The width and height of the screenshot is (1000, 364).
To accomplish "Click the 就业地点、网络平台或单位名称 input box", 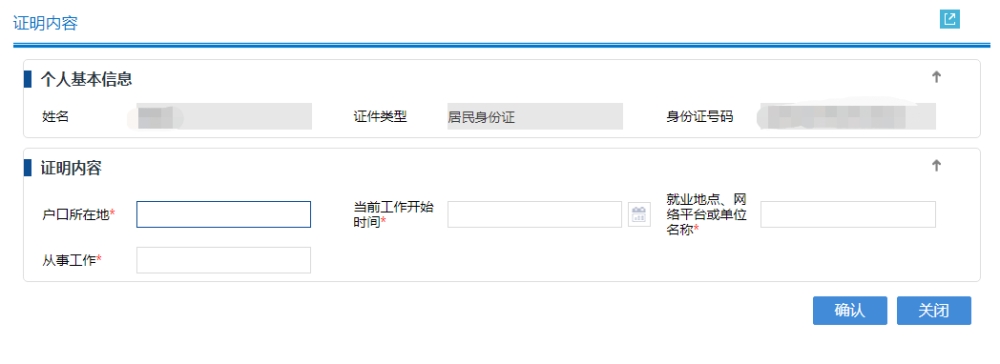I will (848, 214).
